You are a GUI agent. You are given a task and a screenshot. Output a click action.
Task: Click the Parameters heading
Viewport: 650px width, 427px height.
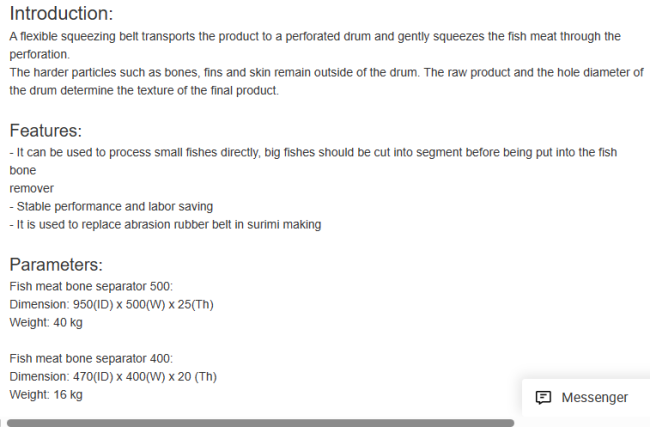pyautogui.click(x=56, y=264)
